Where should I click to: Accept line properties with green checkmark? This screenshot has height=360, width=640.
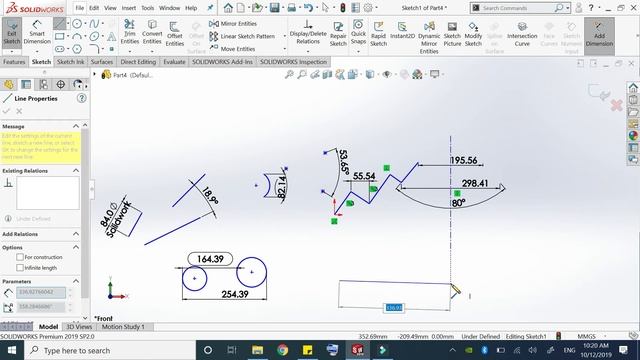(6, 111)
